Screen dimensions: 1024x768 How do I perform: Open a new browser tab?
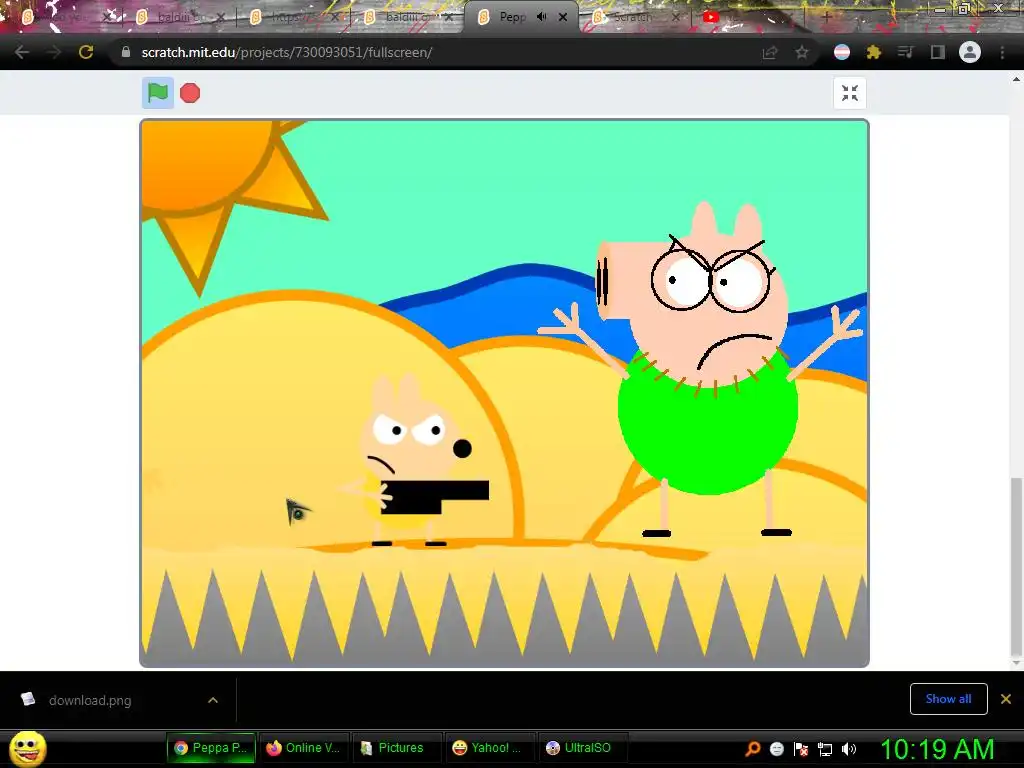pos(827,18)
